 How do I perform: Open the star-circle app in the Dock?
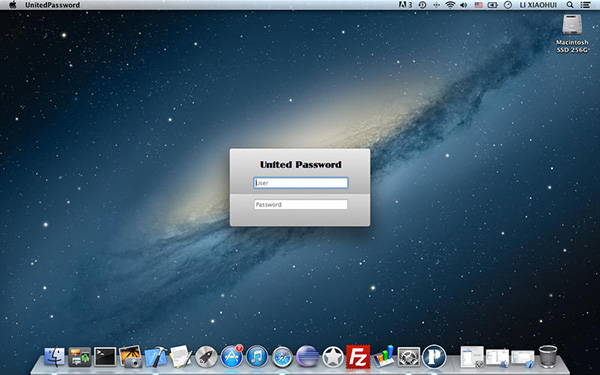pyautogui.click(x=333, y=357)
